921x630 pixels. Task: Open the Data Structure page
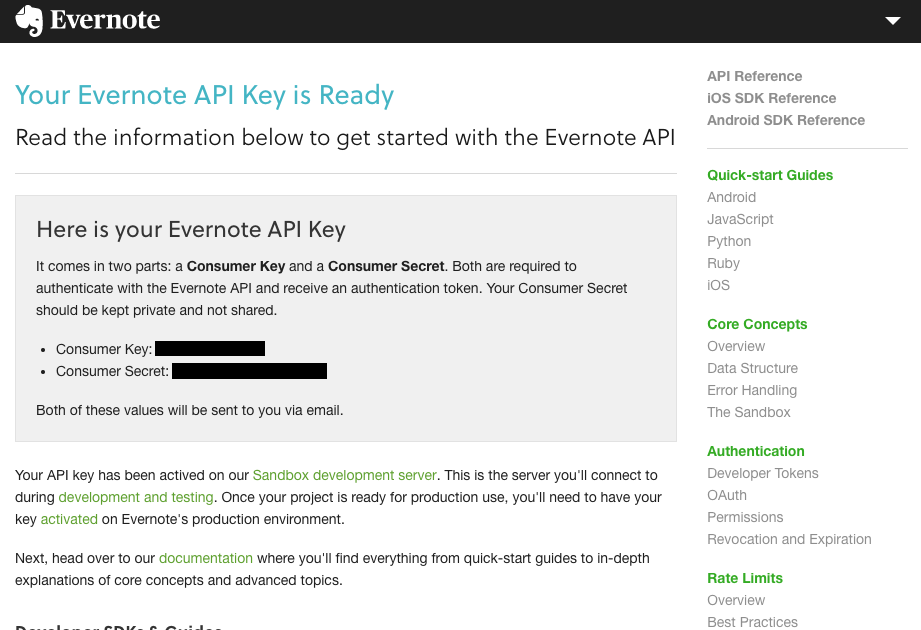pyautogui.click(x=752, y=368)
